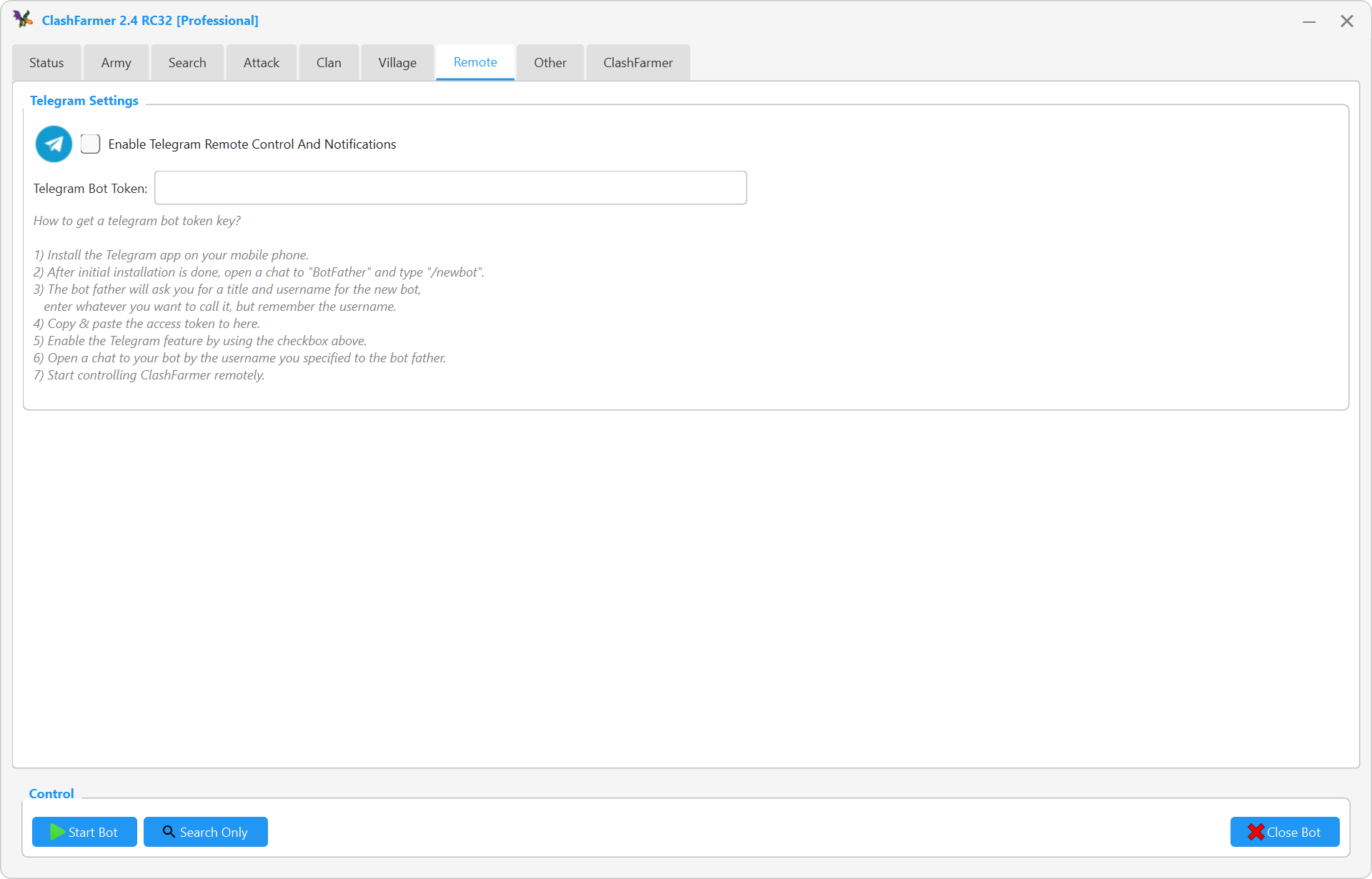Click step '4) Copy & paste the access token to here.'
The width and height of the screenshot is (1372, 879).
pyautogui.click(x=146, y=324)
